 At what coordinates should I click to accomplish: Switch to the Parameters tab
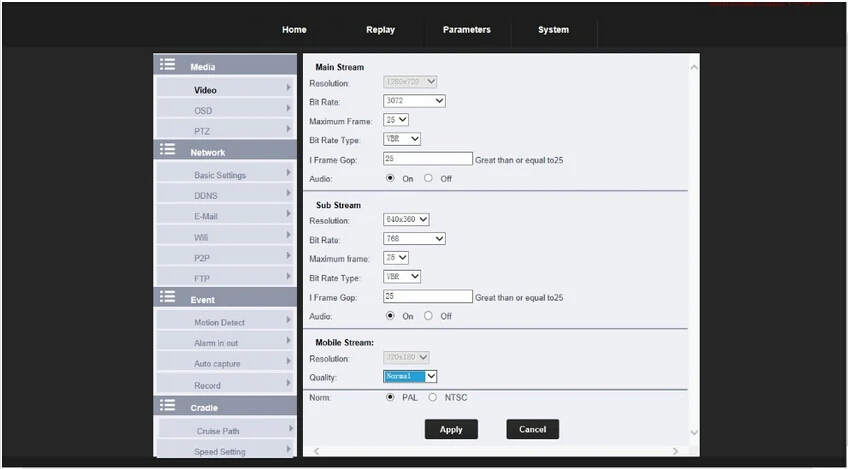[467, 30]
